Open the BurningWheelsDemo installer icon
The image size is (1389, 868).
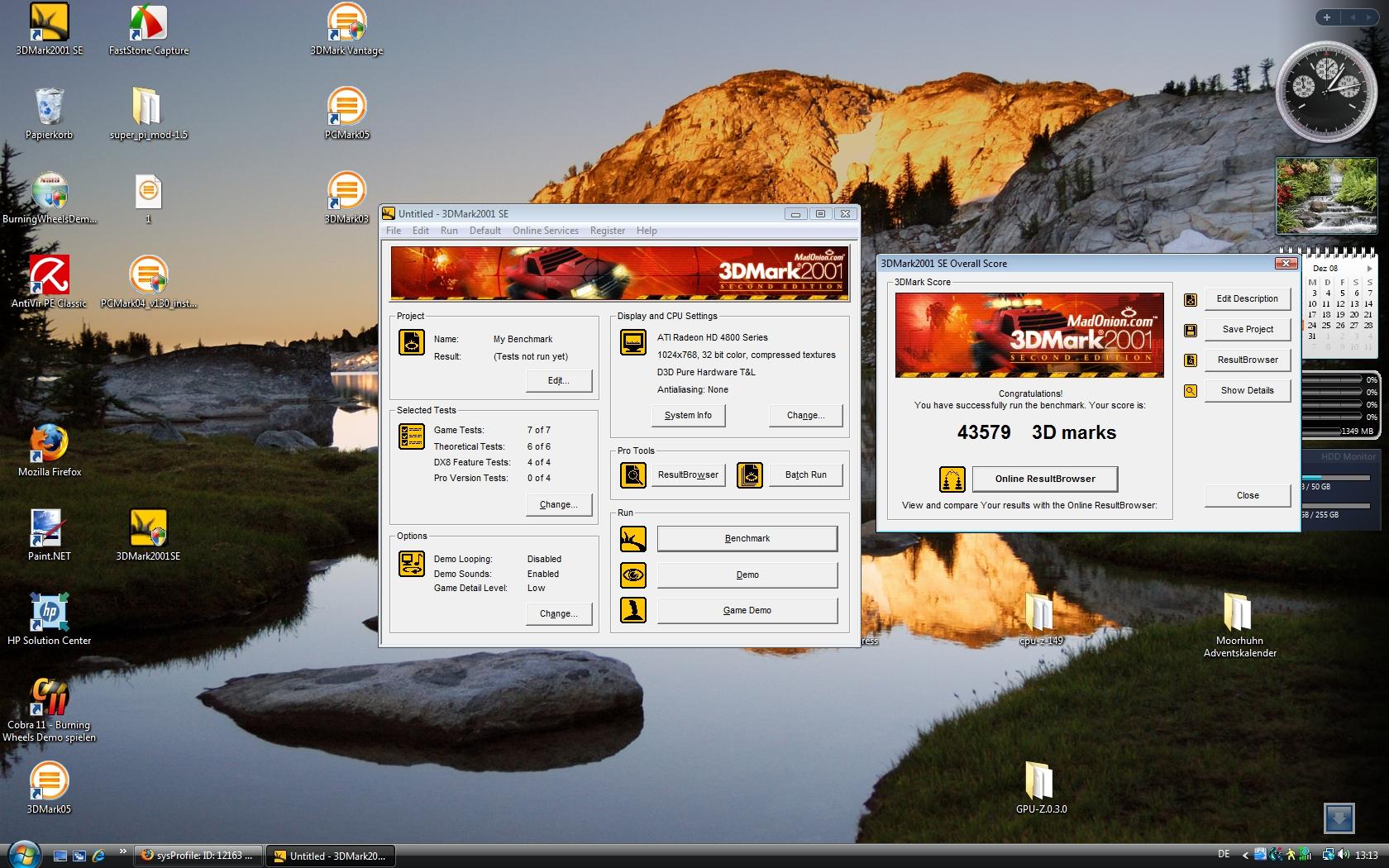[49, 198]
